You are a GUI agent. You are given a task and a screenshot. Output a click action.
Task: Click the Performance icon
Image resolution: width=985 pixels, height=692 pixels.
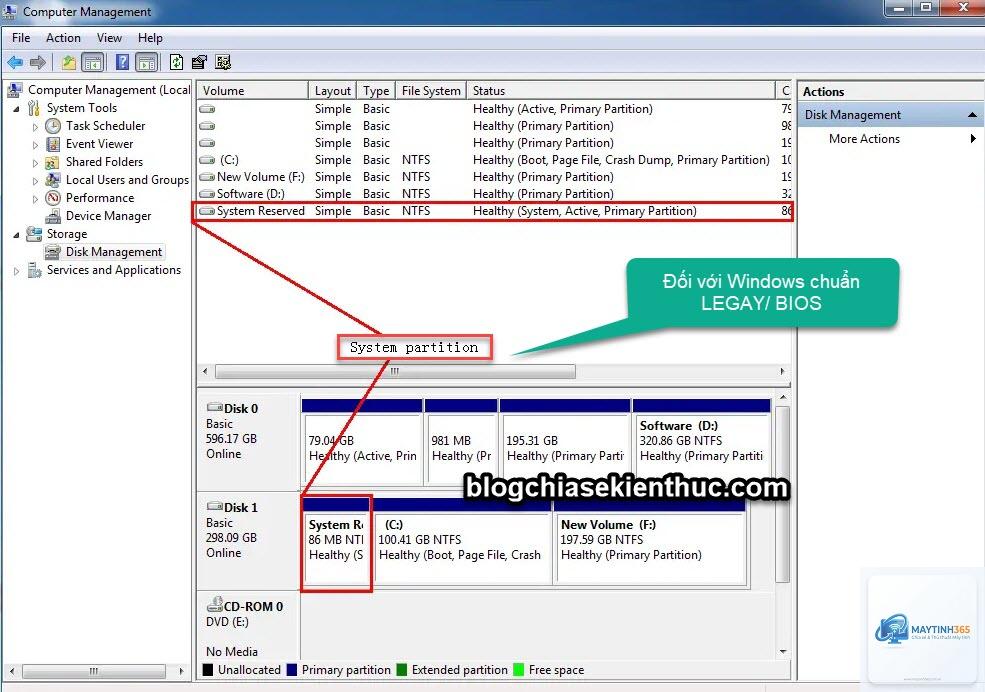click(53, 198)
